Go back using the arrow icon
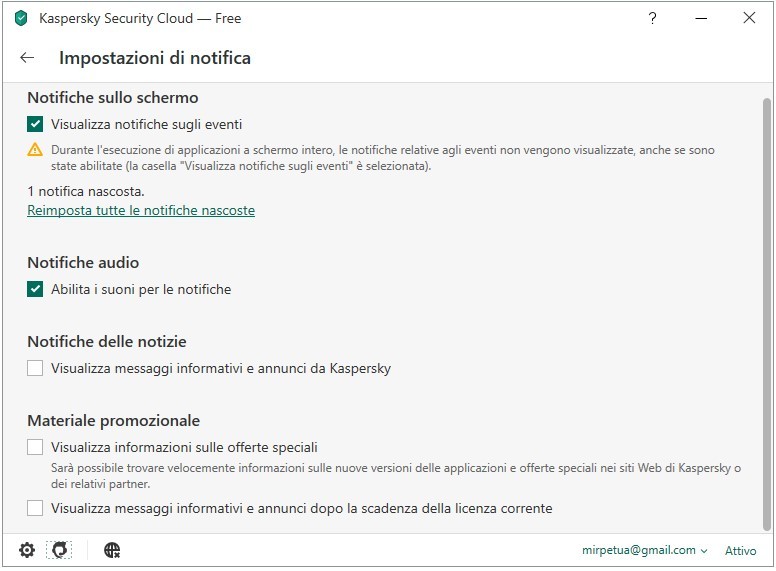This screenshot has height=571, width=776. pos(27,58)
